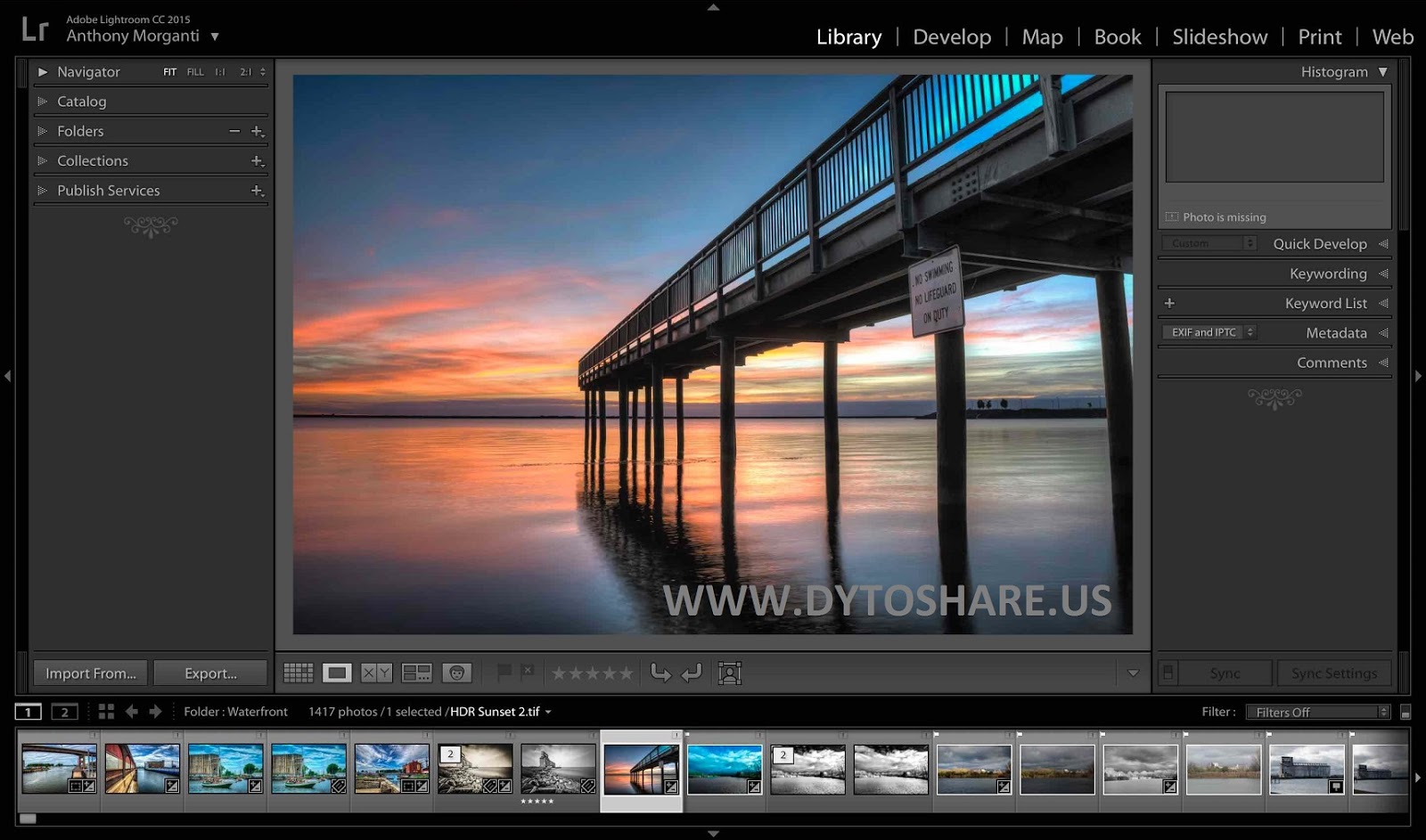Expand the Navigator panel
1426x840 pixels.
point(42,72)
